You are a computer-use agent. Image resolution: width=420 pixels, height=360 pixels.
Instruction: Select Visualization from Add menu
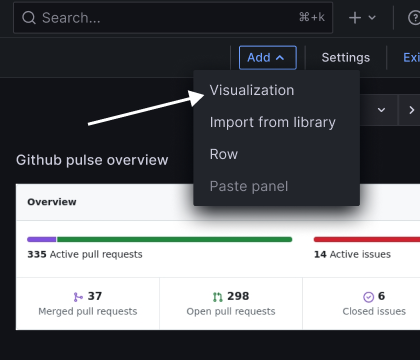[x=252, y=90]
